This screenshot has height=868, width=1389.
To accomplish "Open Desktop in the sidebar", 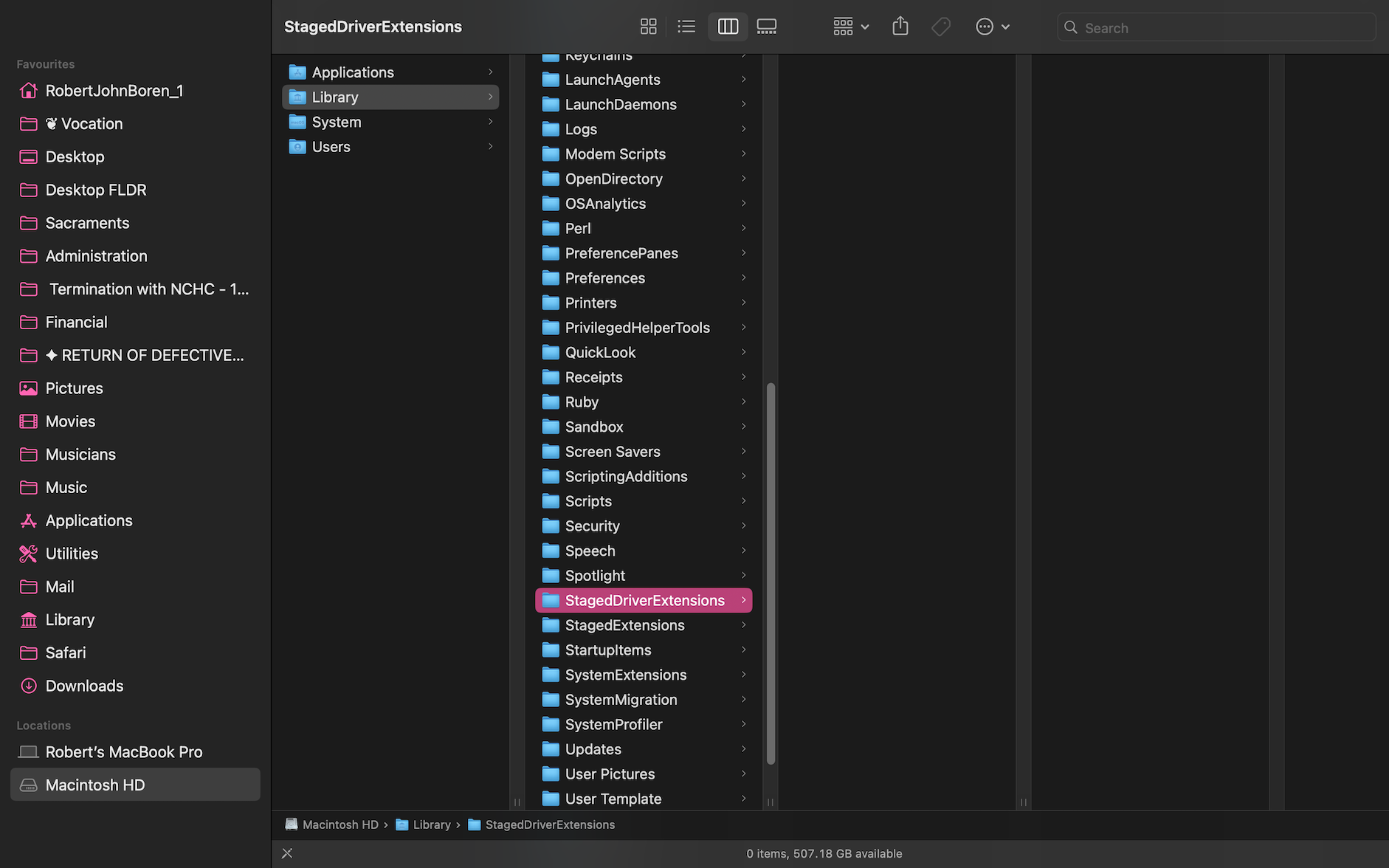I will 135,156.
